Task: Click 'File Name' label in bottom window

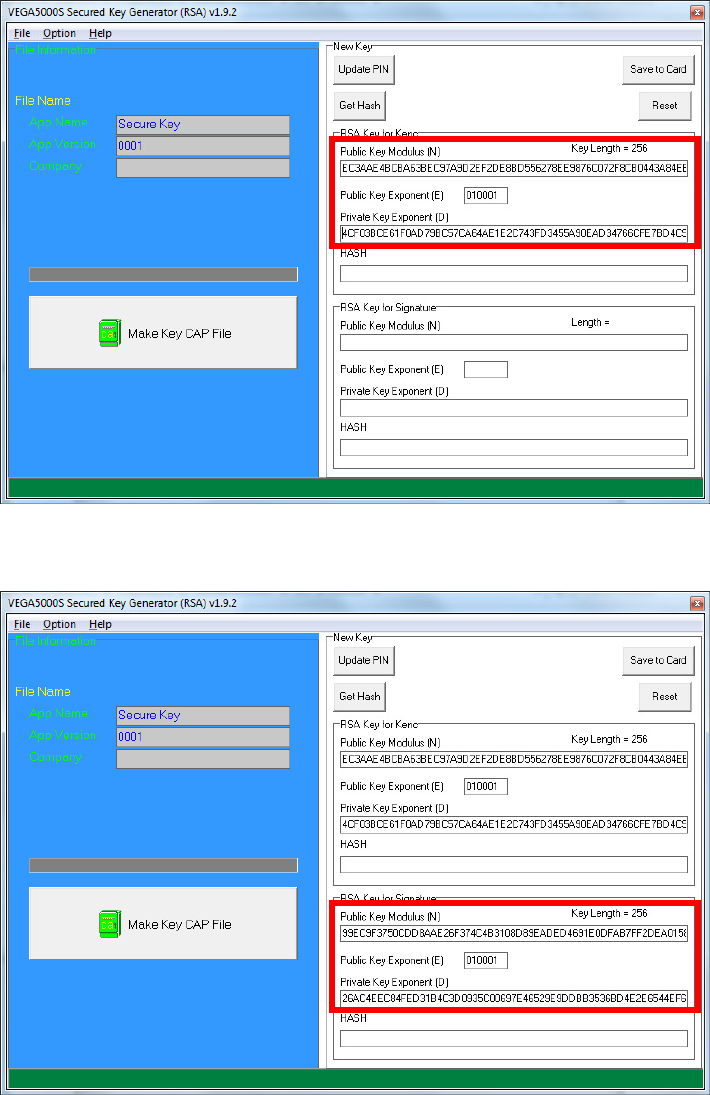Action: click(43, 691)
